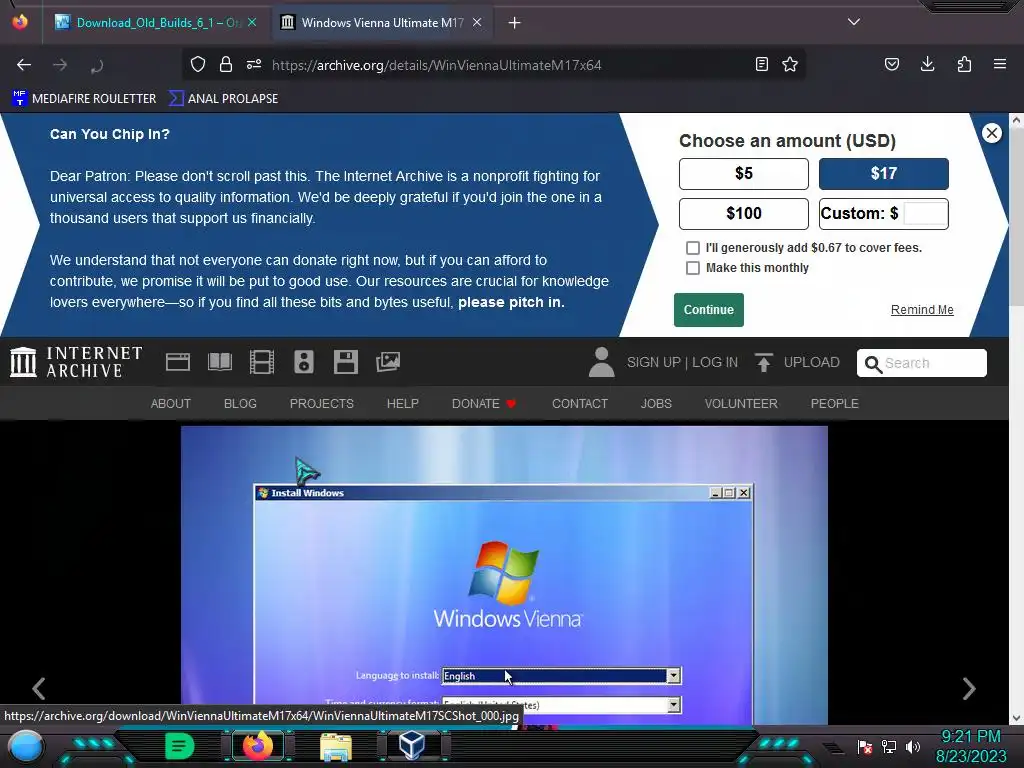Screen dimensions: 1024x768
Task: Open the Software floppy disk icon
Action: click(345, 362)
